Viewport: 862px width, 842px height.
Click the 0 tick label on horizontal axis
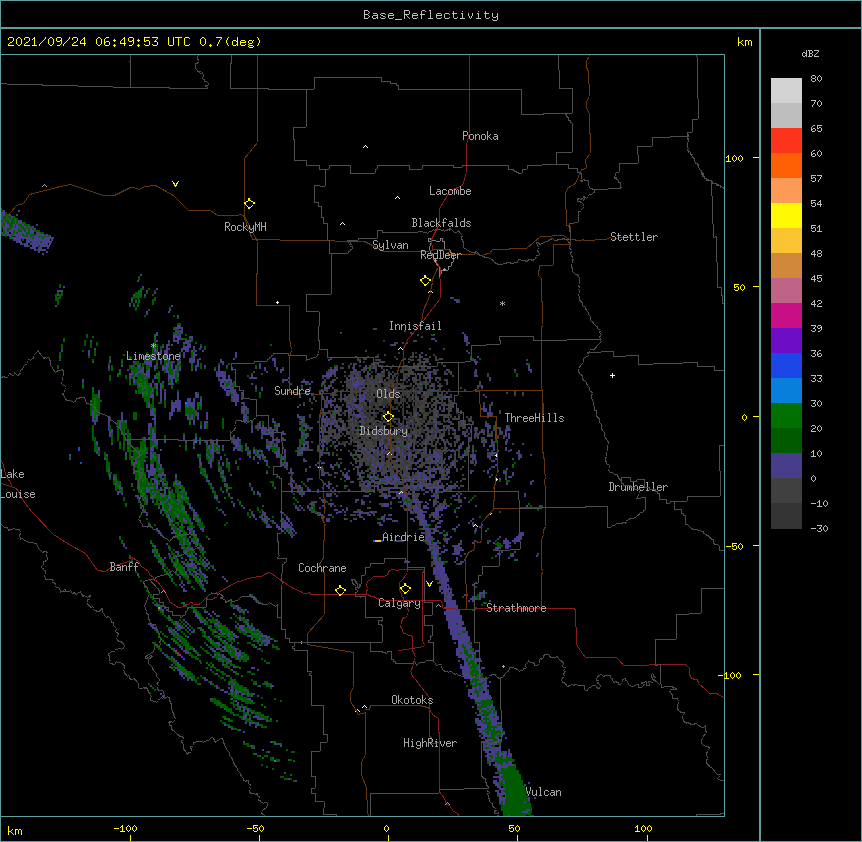(386, 828)
